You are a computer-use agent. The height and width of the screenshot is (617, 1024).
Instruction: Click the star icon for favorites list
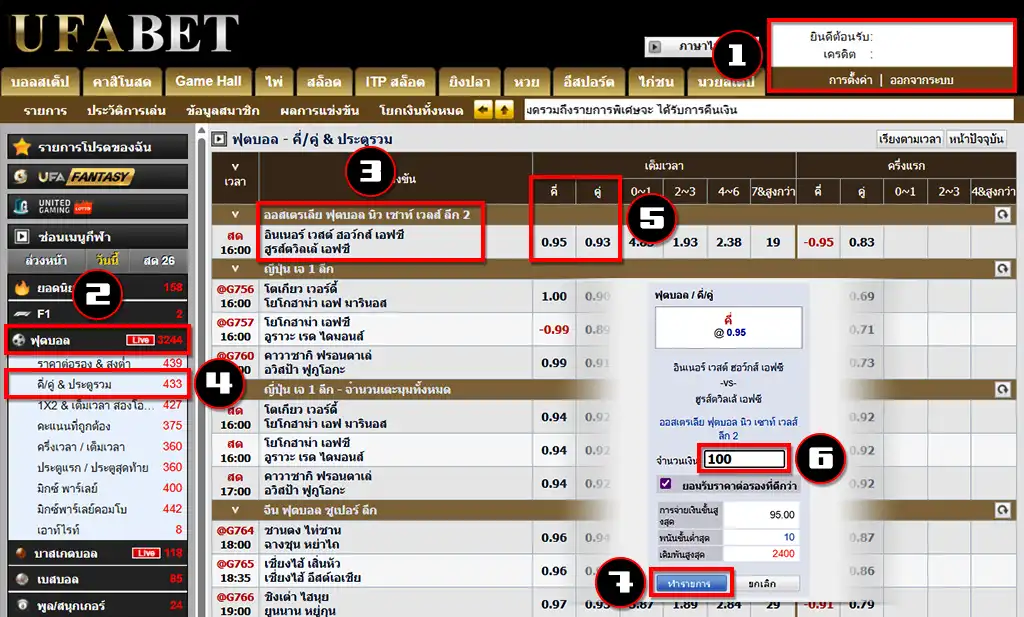[22, 147]
